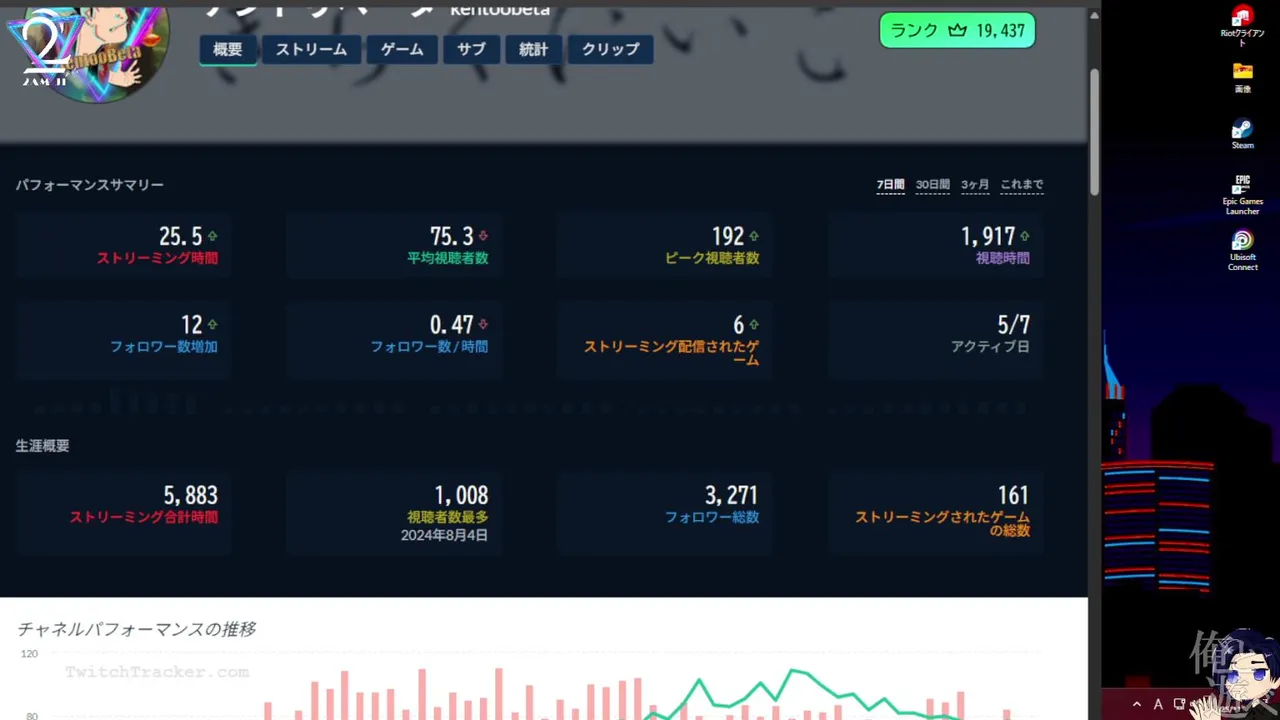
Task: Click the 0.47 フォロワー数/時間 stat
Action: (394, 339)
